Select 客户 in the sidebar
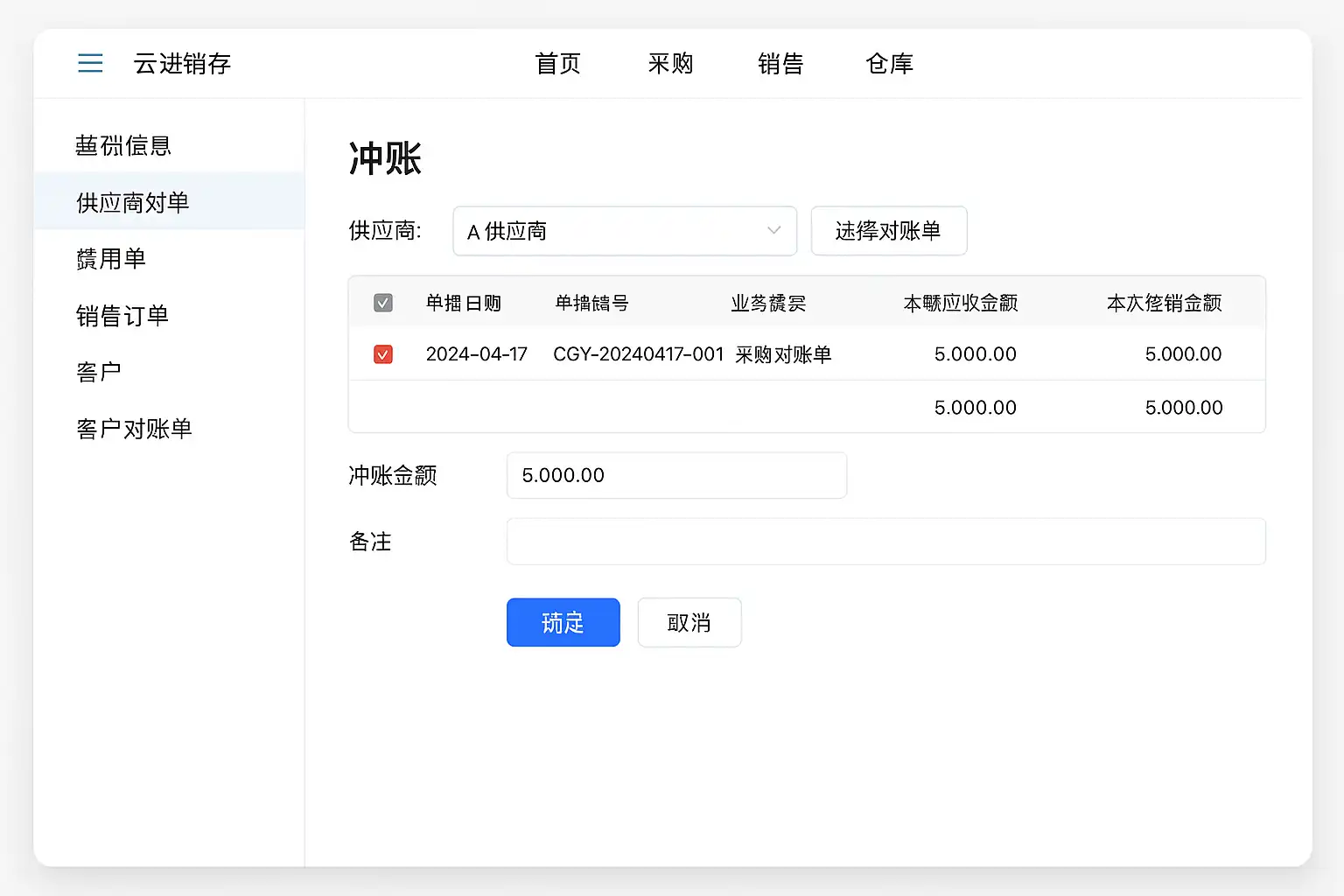 pyautogui.click(x=99, y=372)
